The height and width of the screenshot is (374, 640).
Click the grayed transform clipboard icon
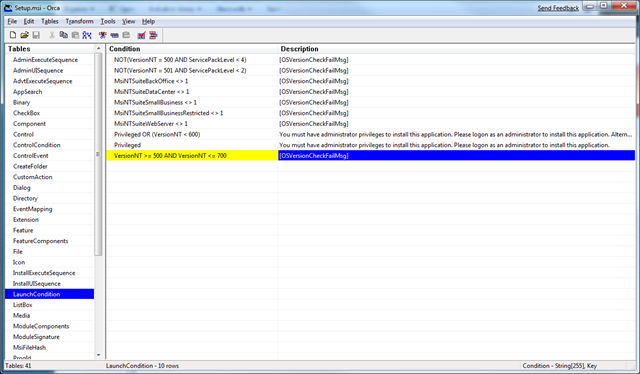pyautogui.click(x=126, y=35)
